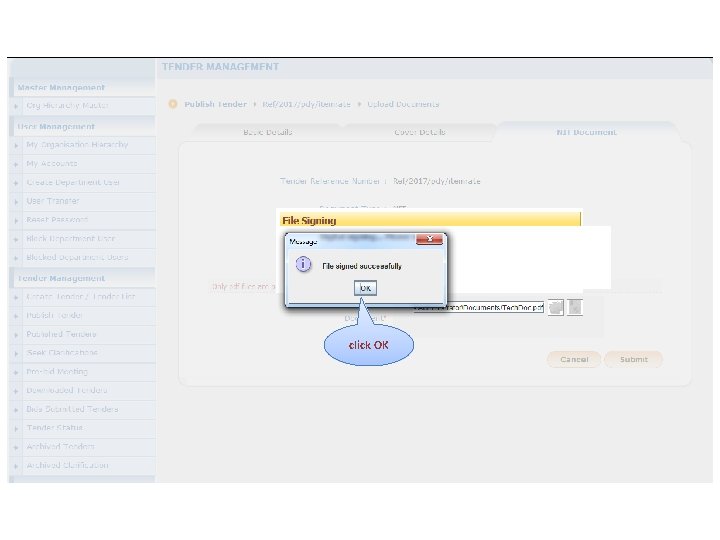This screenshot has height=540, width=720.
Task: Expand arrow beside Create Tender / Tender List
Action: (16, 297)
